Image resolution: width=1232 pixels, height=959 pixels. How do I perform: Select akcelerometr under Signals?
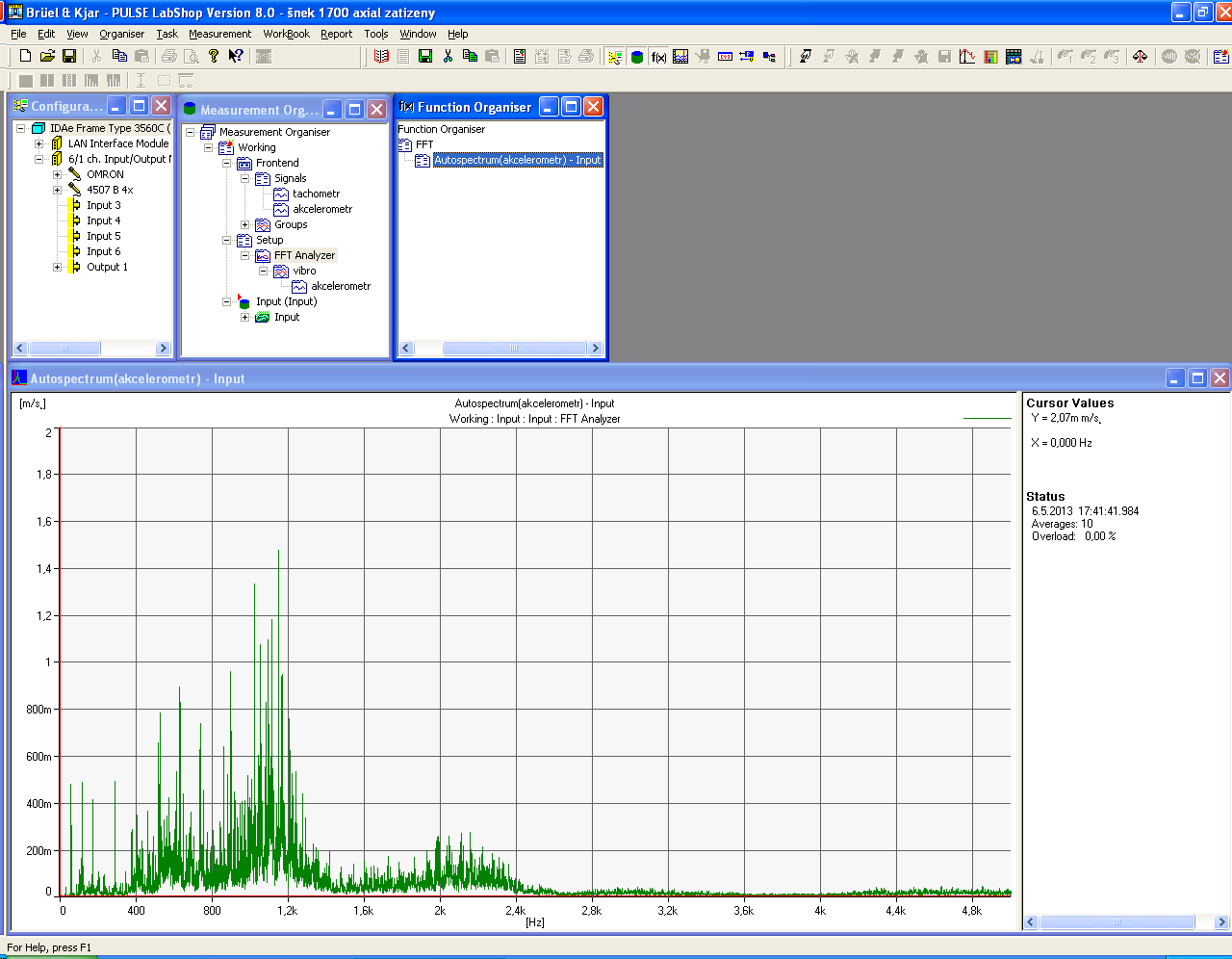click(322, 209)
